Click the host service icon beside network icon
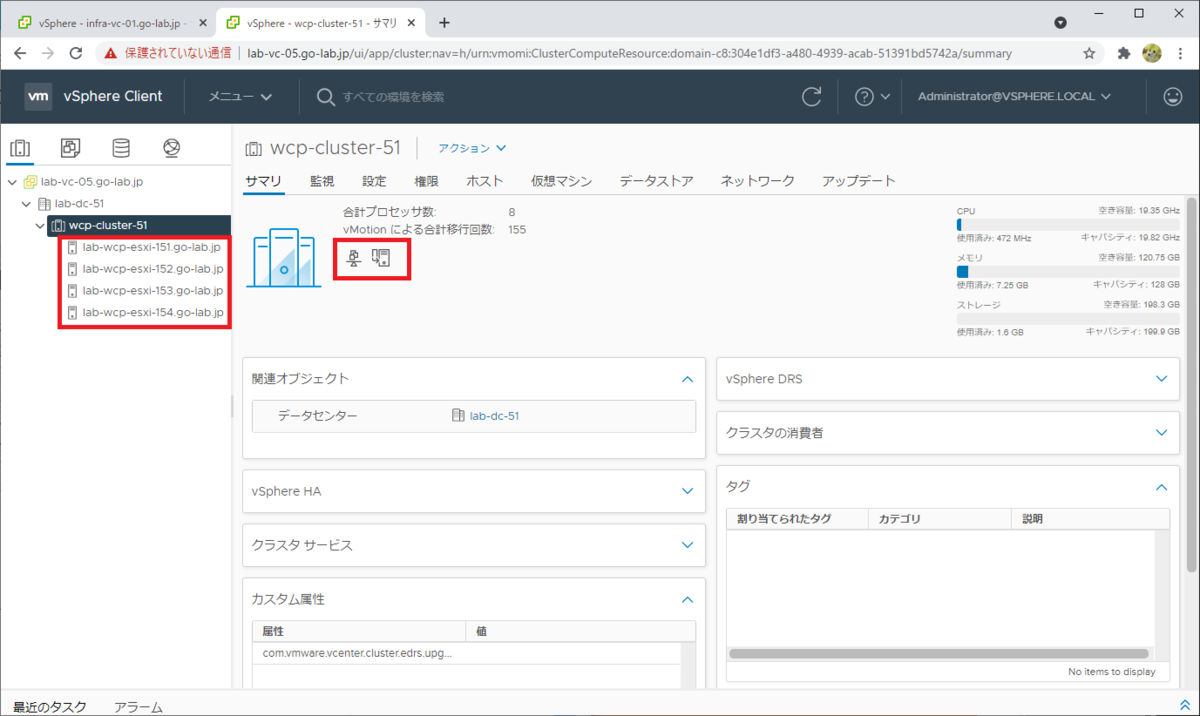The image size is (1200, 716). (x=380, y=258)
